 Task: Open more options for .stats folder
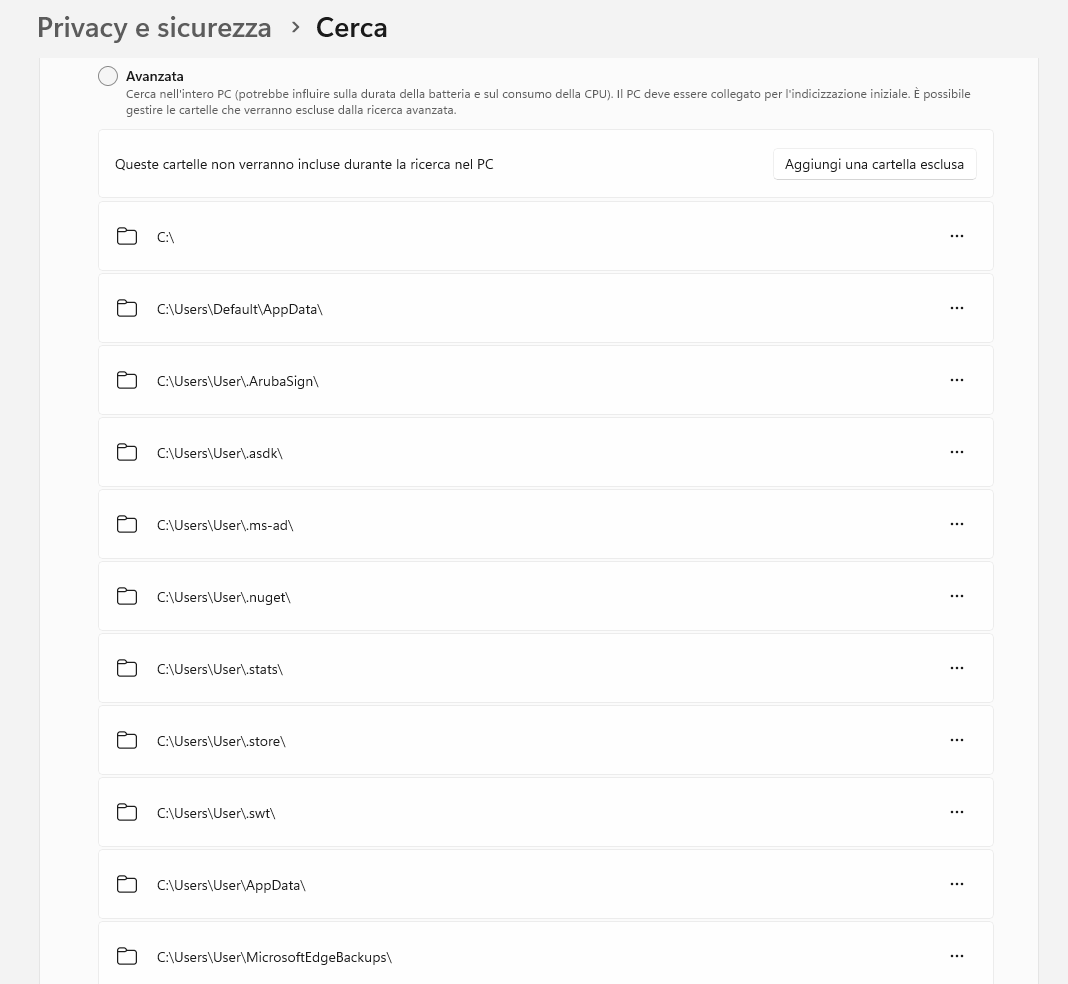coord(956,668)
